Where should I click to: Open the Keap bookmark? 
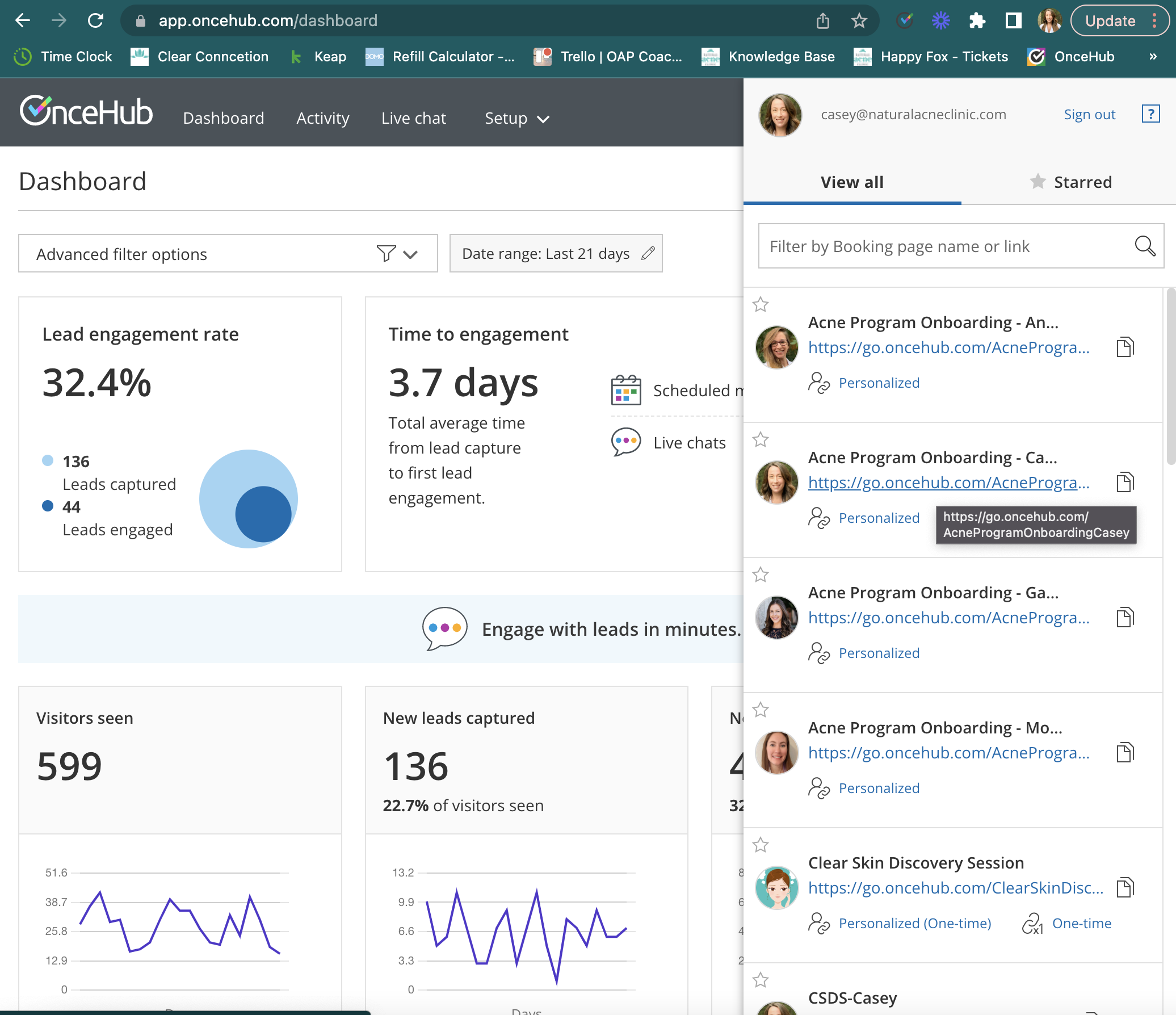(318, 56)
